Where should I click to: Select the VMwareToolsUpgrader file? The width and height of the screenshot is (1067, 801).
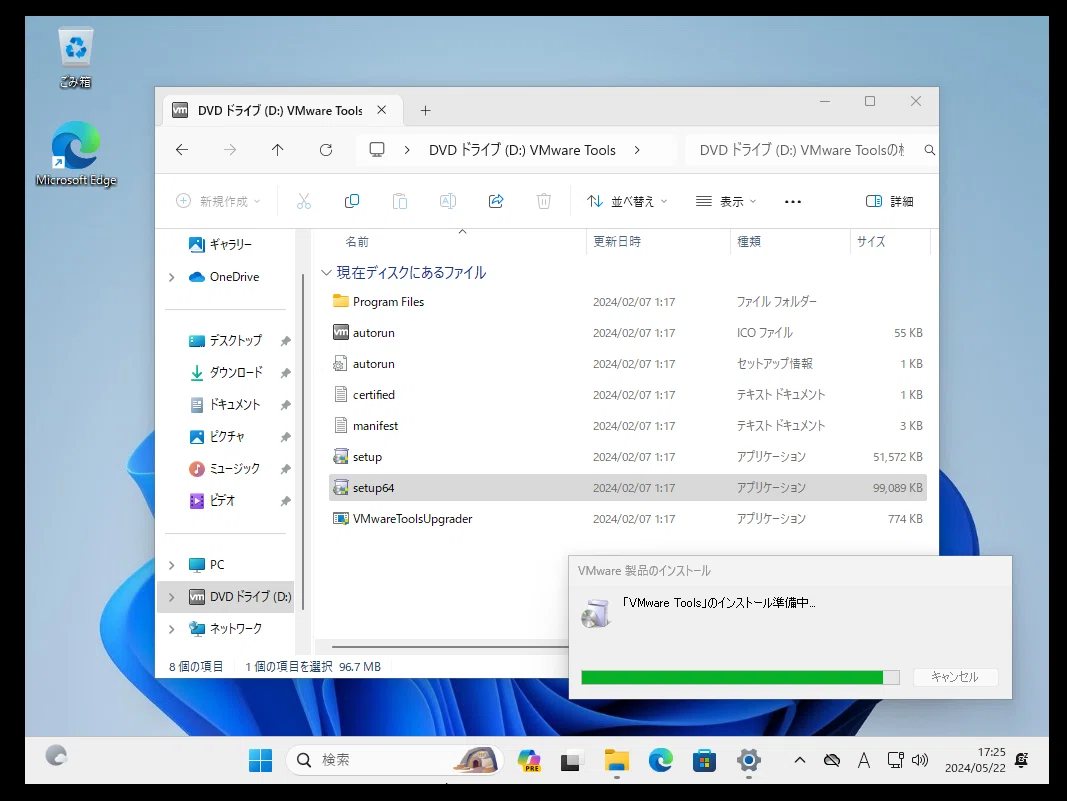tap(627, 519)
